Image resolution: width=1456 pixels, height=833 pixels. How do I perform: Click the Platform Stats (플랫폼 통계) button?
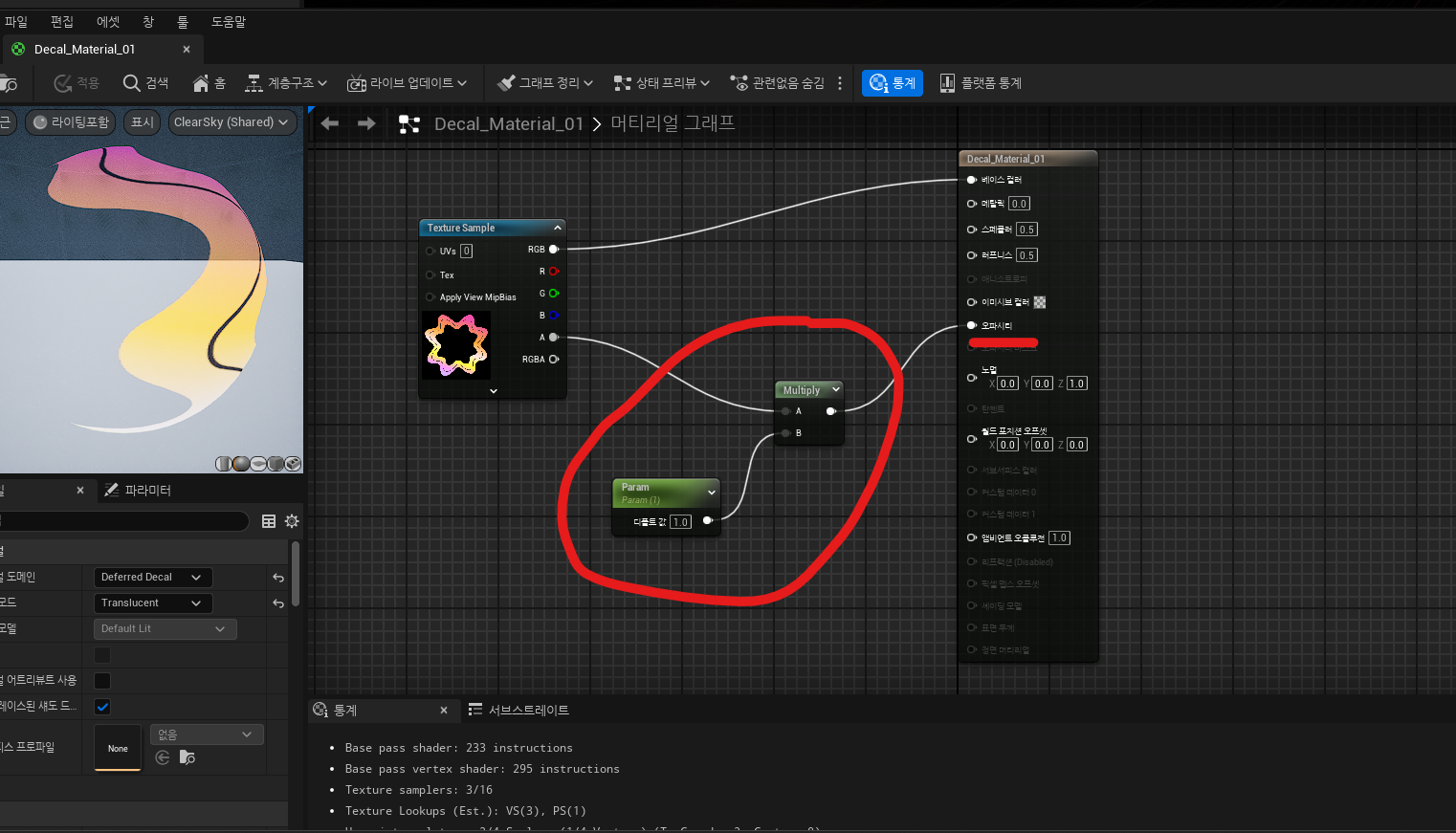[x=981, y=83]
